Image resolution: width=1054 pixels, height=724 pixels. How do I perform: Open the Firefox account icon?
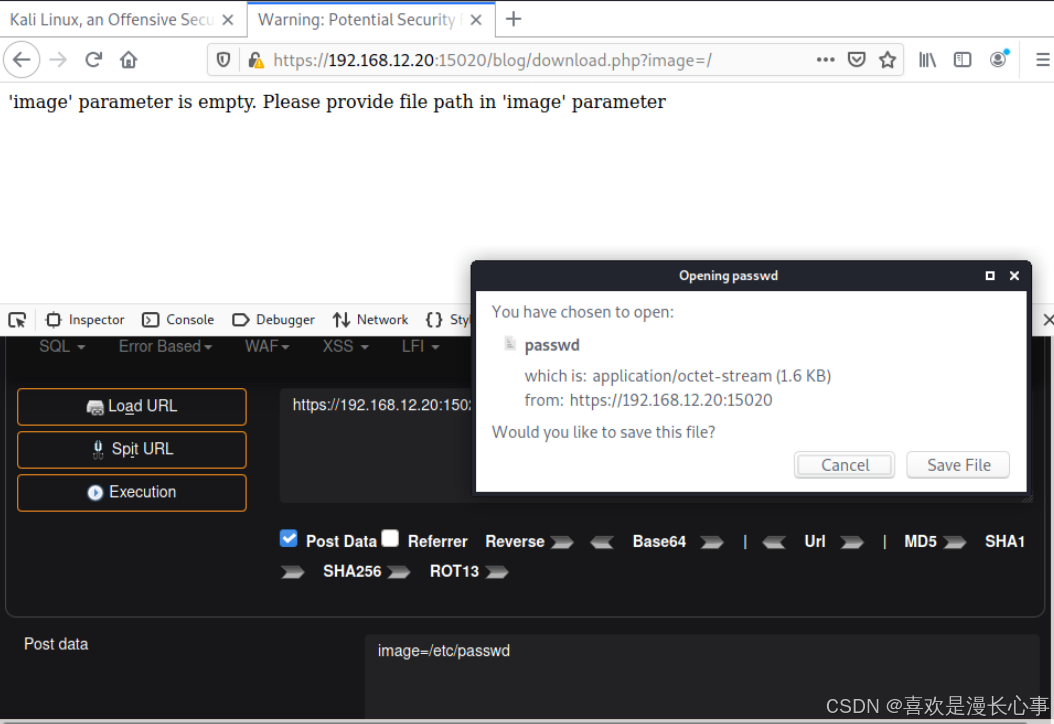point(999,59)
